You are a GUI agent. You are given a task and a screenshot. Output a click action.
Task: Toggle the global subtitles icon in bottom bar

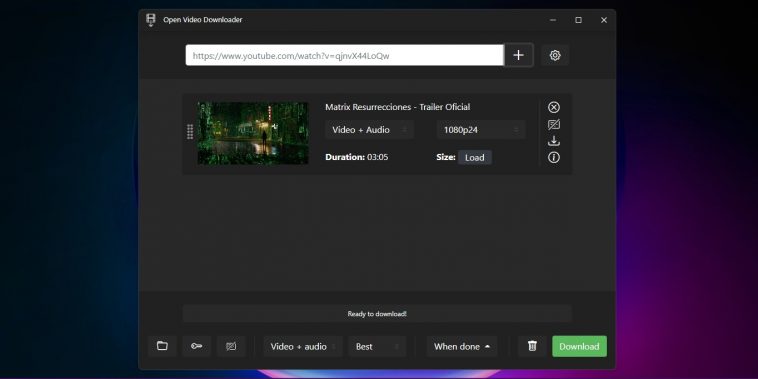(x=231, y=346)
